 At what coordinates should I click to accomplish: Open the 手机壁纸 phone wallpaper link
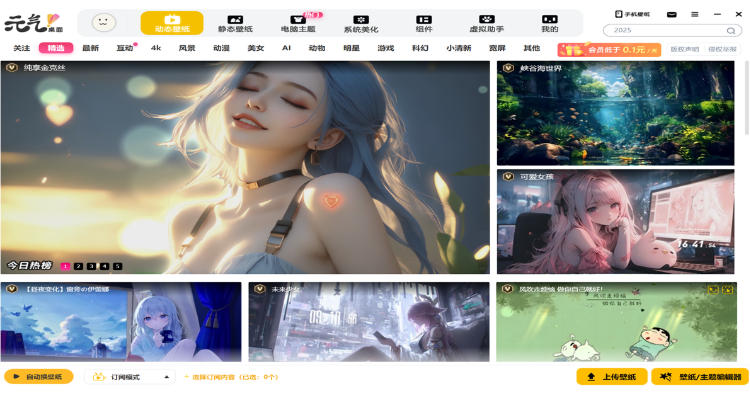(x=632, y=14)
